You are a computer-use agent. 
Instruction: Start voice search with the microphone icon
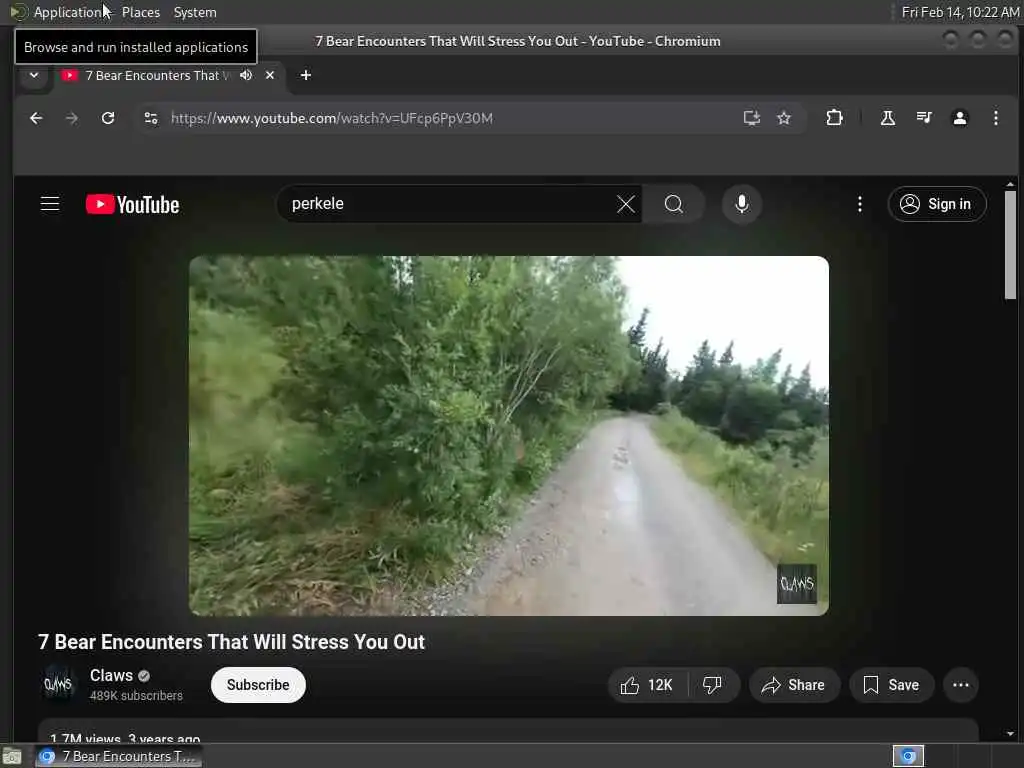click(741, 204)
